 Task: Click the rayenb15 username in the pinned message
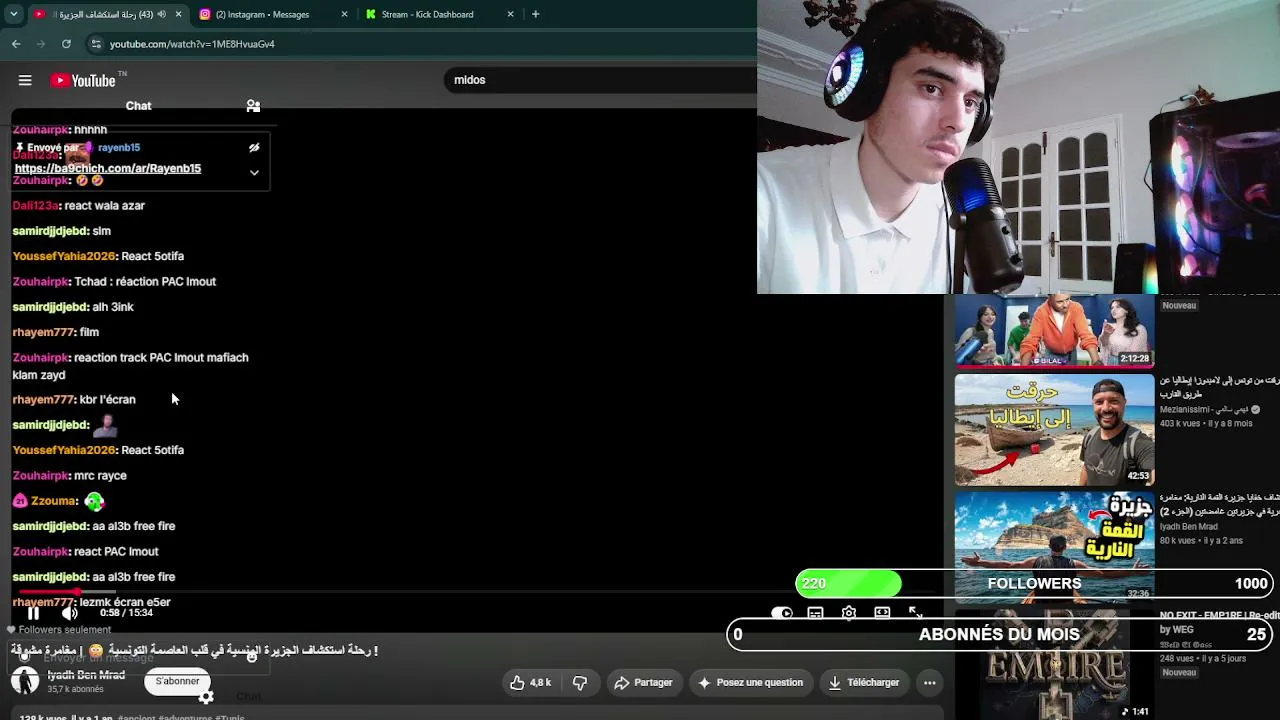[119, 148]
